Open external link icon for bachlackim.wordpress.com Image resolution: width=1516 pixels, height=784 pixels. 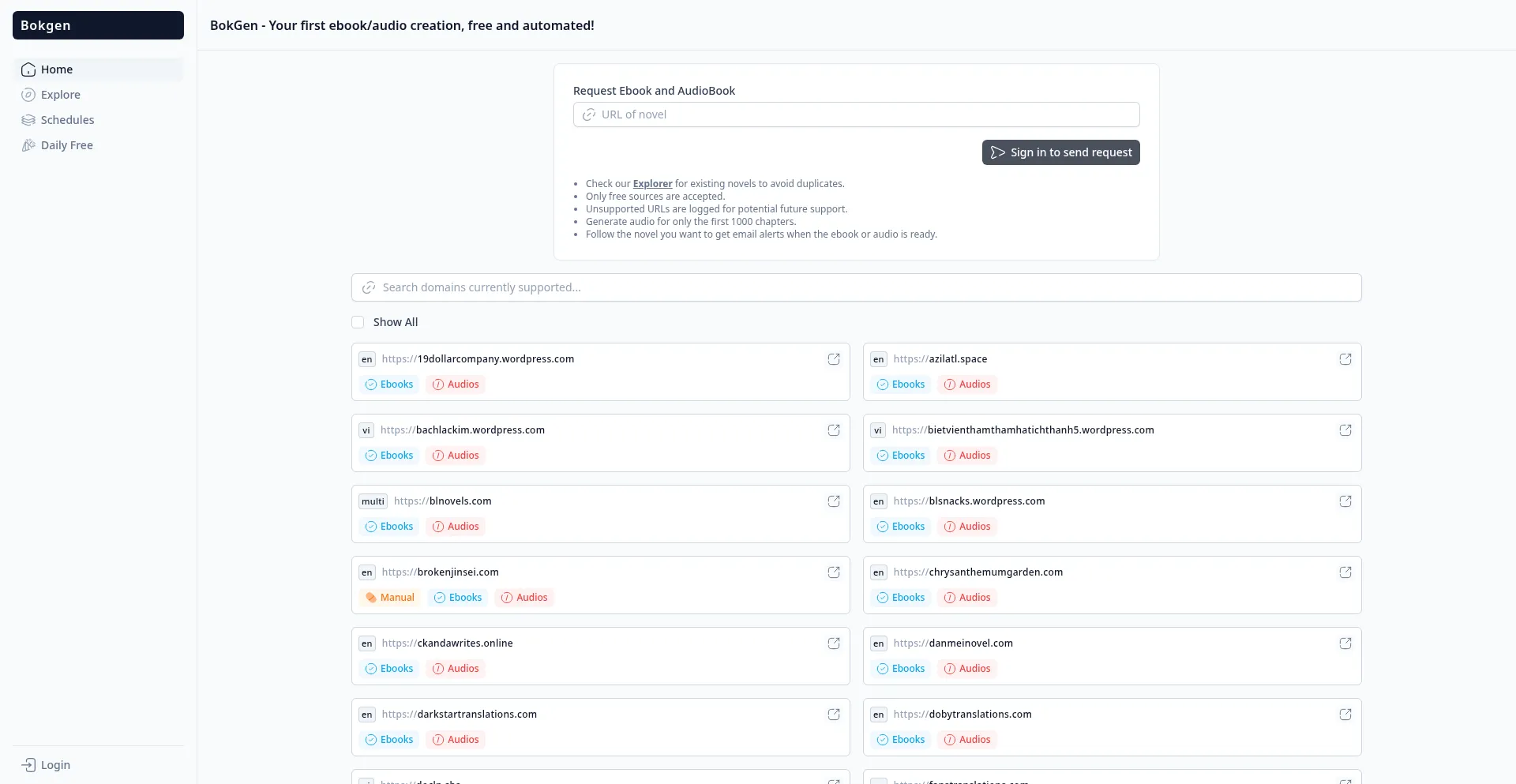tap(833, 430)
